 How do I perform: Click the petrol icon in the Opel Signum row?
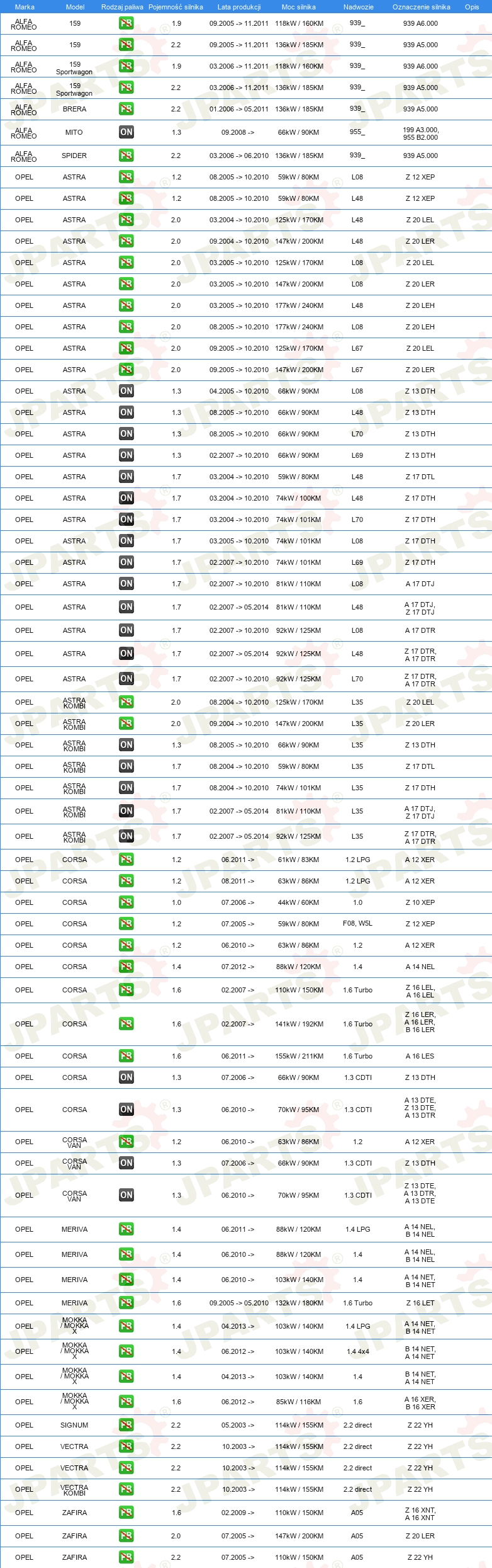126,1425
